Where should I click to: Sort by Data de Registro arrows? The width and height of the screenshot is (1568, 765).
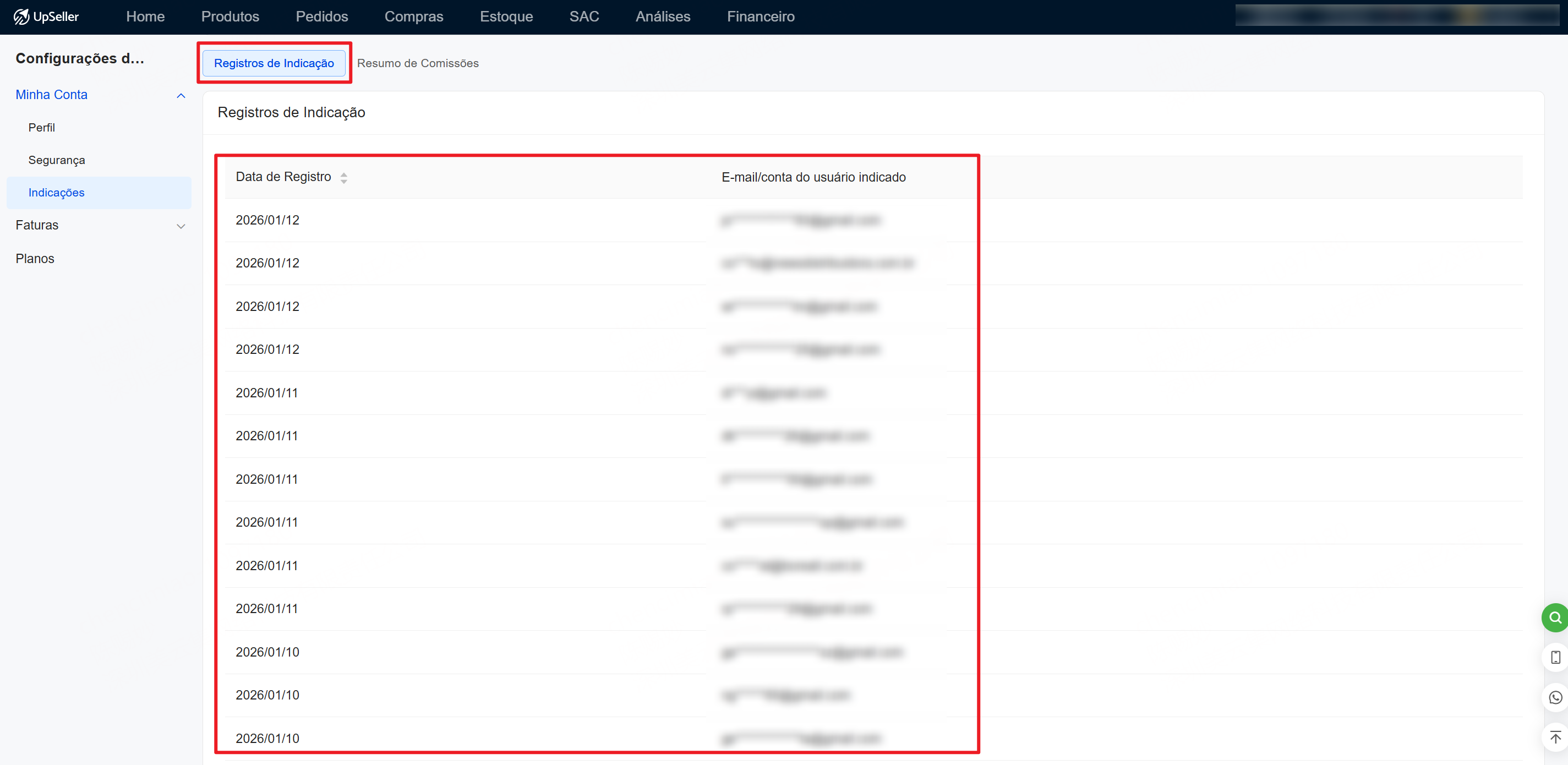click(x=344, y=178)
